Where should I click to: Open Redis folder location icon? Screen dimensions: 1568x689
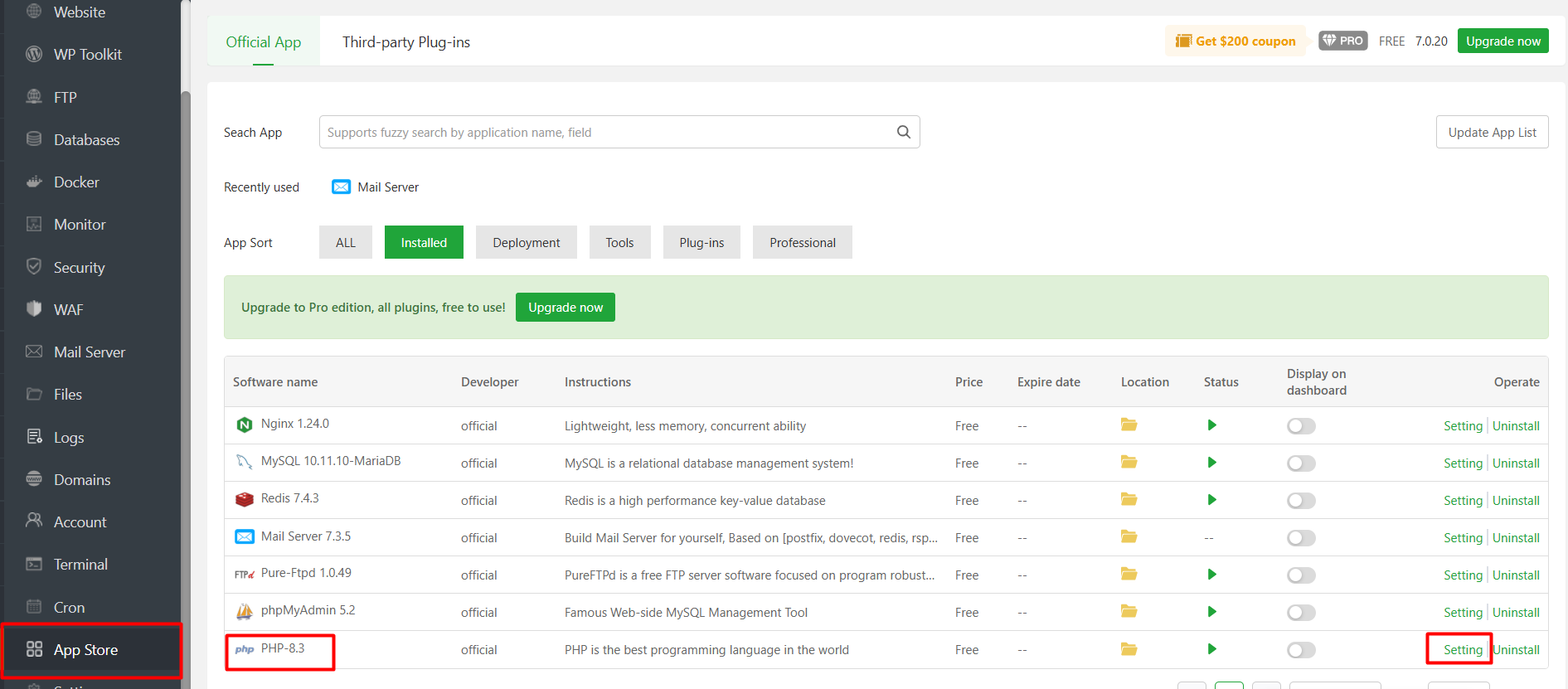pos(1129,499)
